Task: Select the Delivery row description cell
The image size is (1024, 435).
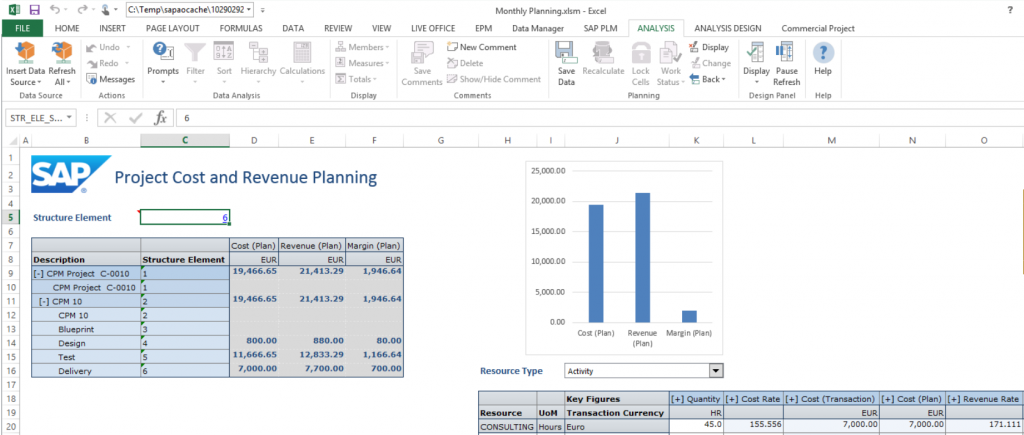Action: [86, 370]
